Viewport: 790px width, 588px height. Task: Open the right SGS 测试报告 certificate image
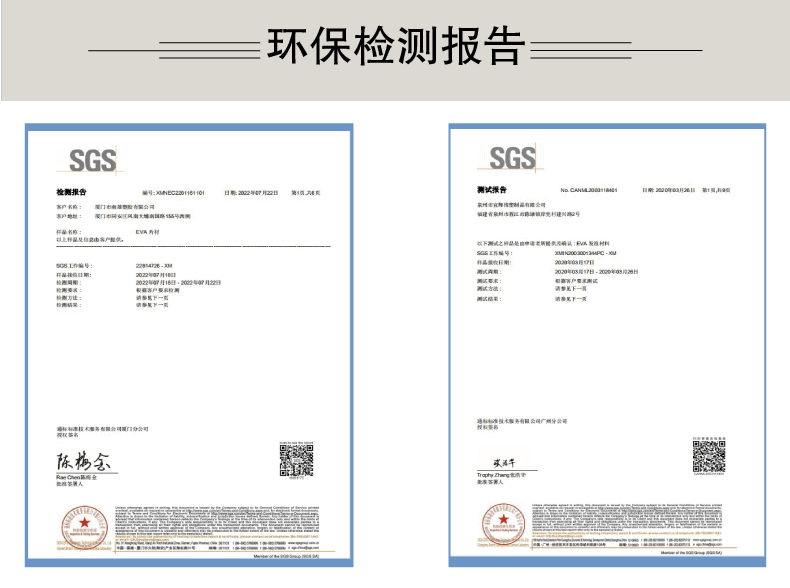(x=607, y=345)
